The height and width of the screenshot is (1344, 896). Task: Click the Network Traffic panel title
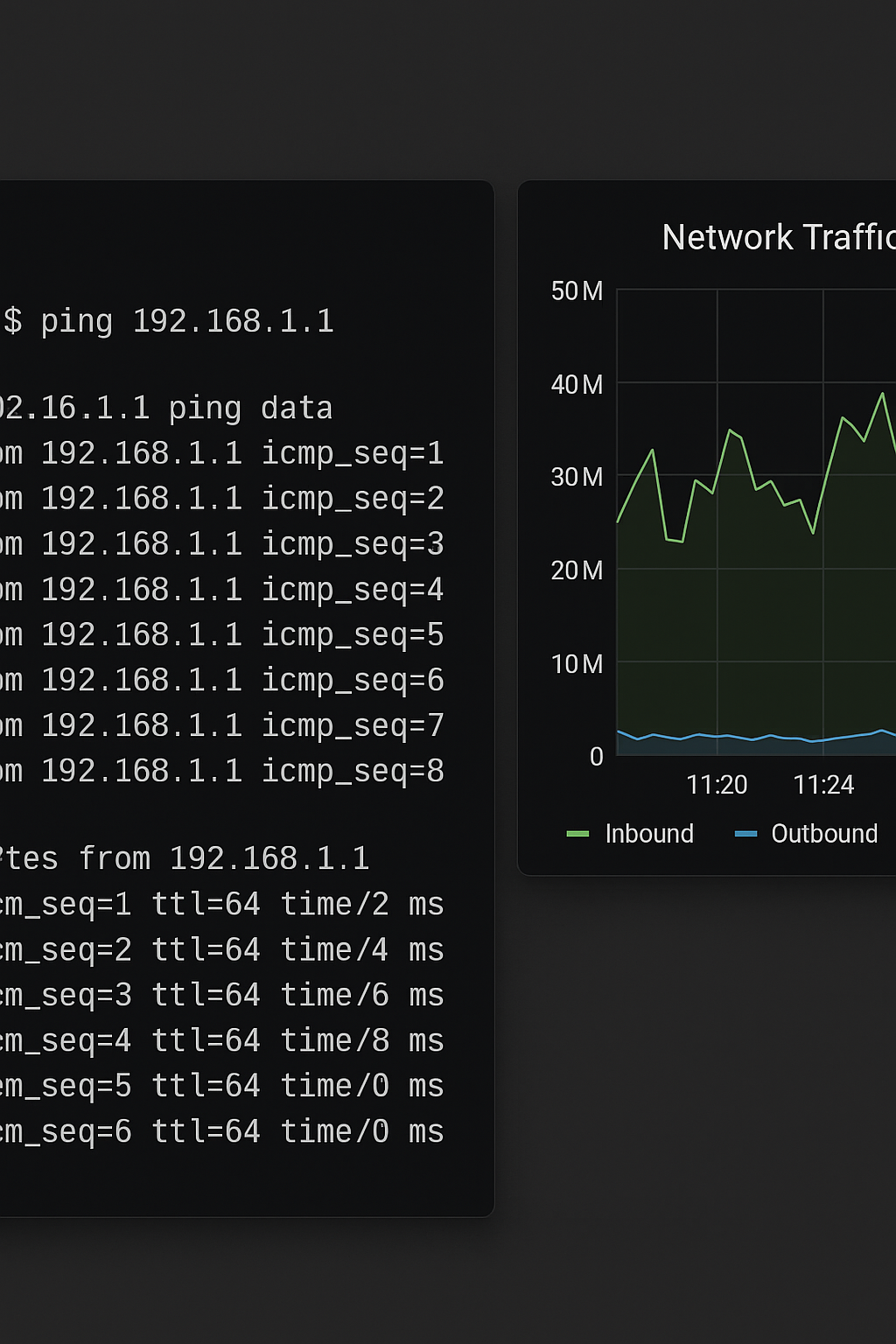pyautogui.click(x=778, y=237)
